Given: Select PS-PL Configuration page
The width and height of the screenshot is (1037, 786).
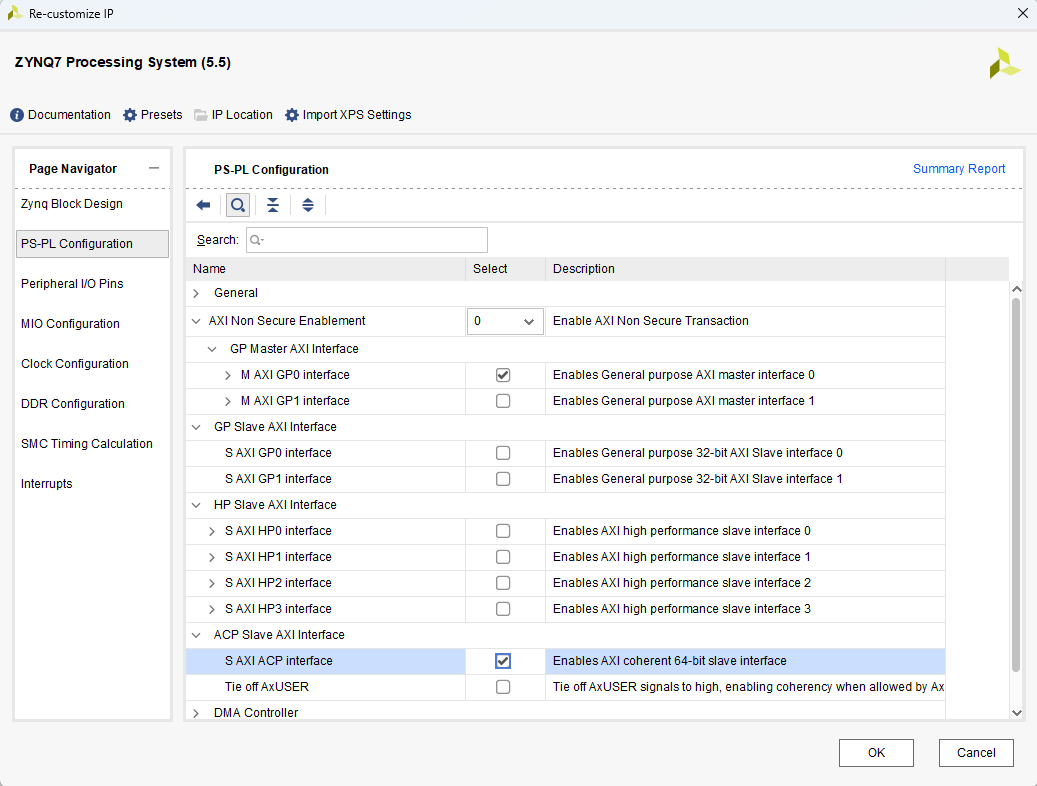Looking at the screenshot, I should (92, 243).
